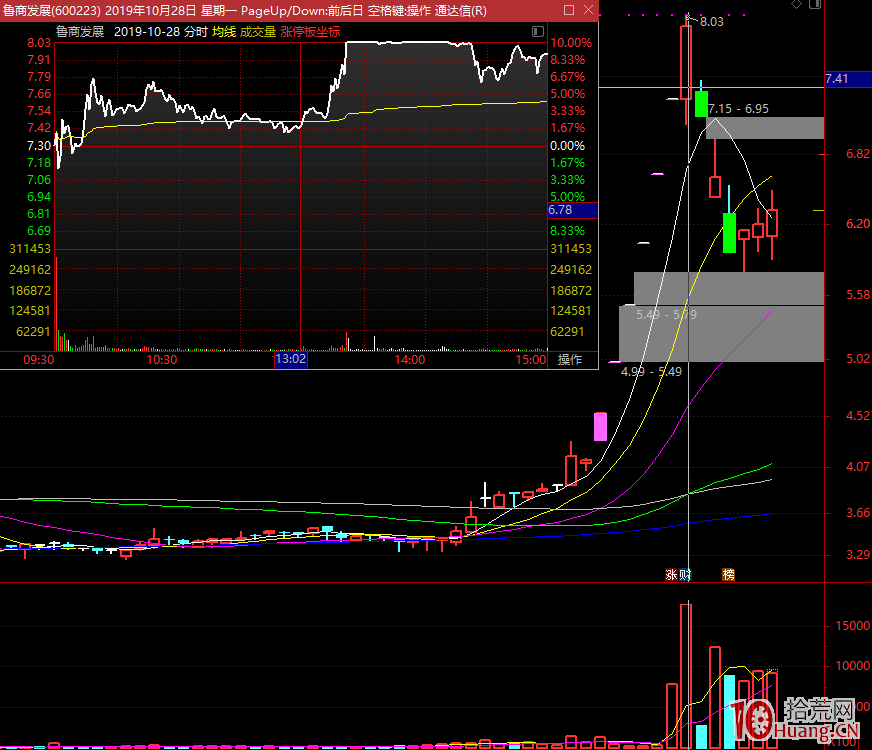Screen dimensions: 872x750
Task: Click the blue 7.41 price tag on axis
Action: pos(848,79)
